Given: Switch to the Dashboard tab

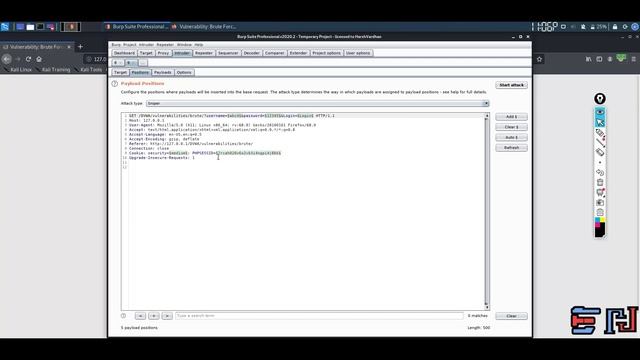Looking at the screenshot, I should (124, 53).
